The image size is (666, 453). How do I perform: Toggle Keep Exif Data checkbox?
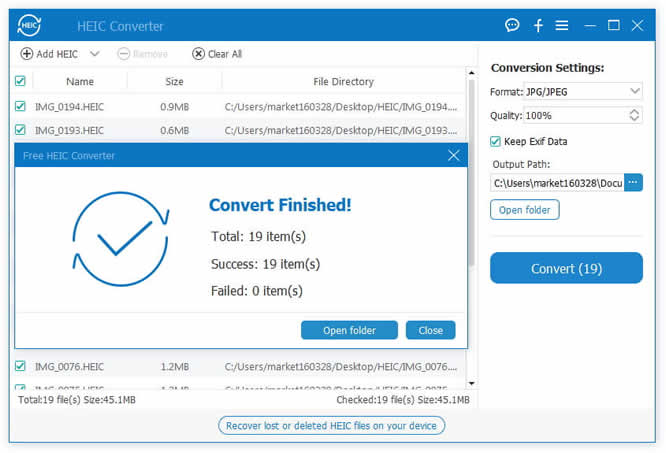point(495,141)
